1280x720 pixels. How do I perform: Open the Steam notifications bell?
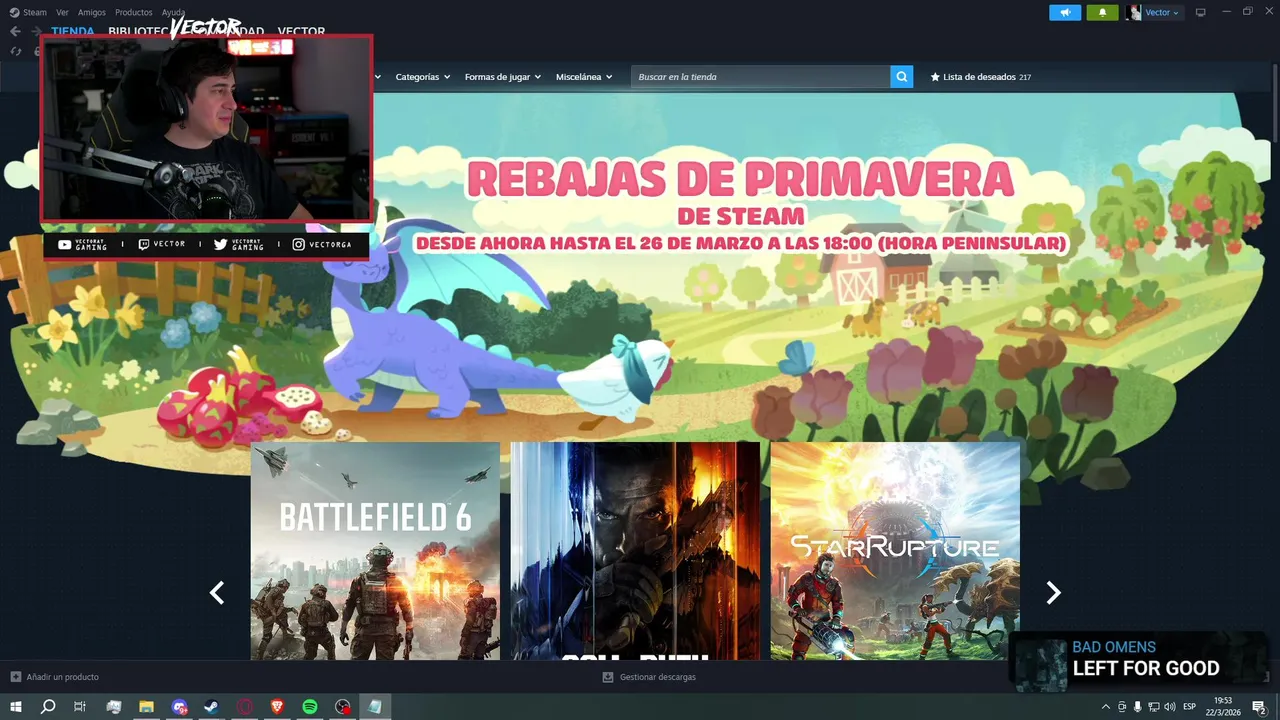1102,12
